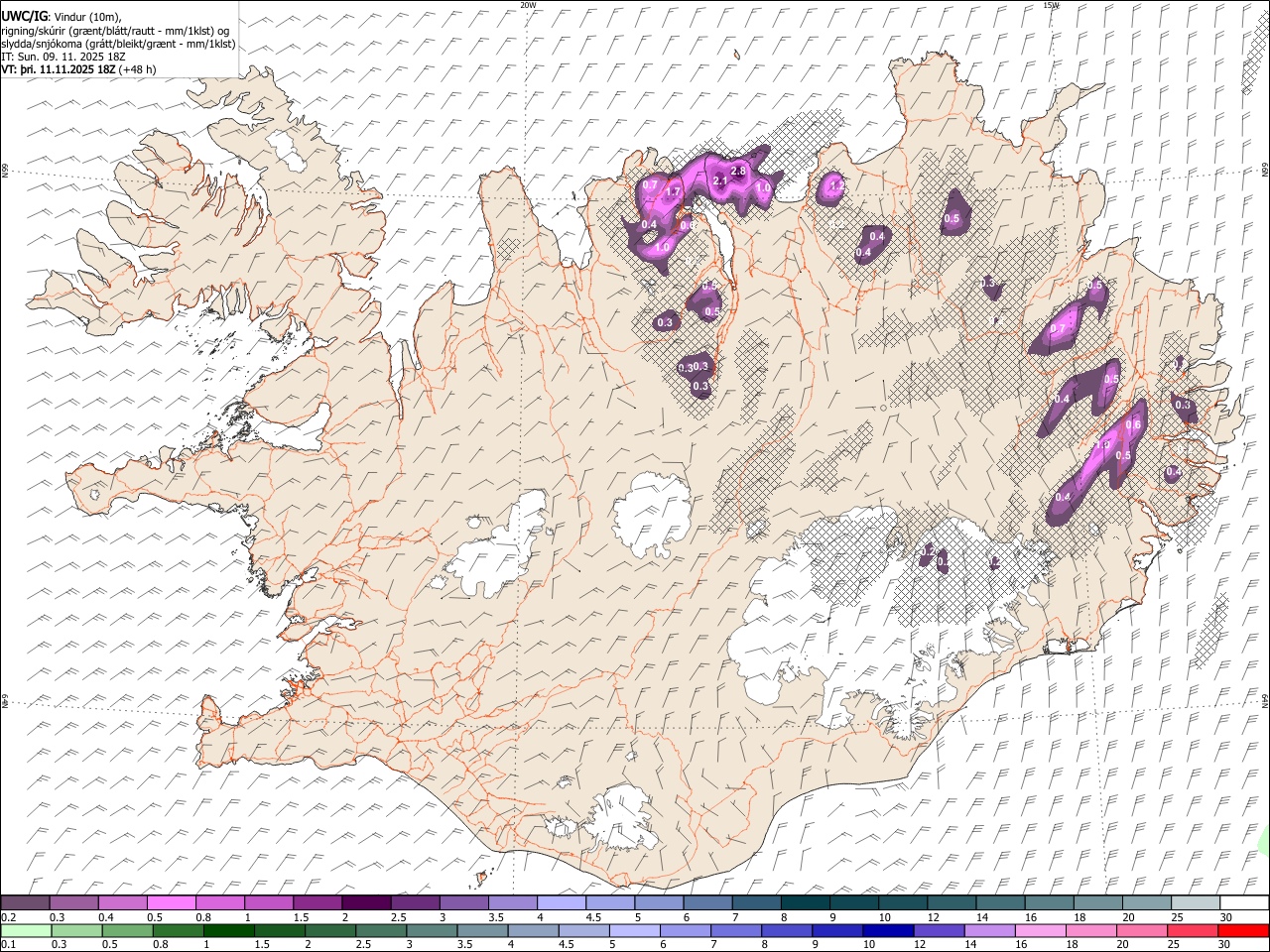Click the '20W' longitude label at top
The width and height of the screenshot is (1270, 952).
coord(528,5)
